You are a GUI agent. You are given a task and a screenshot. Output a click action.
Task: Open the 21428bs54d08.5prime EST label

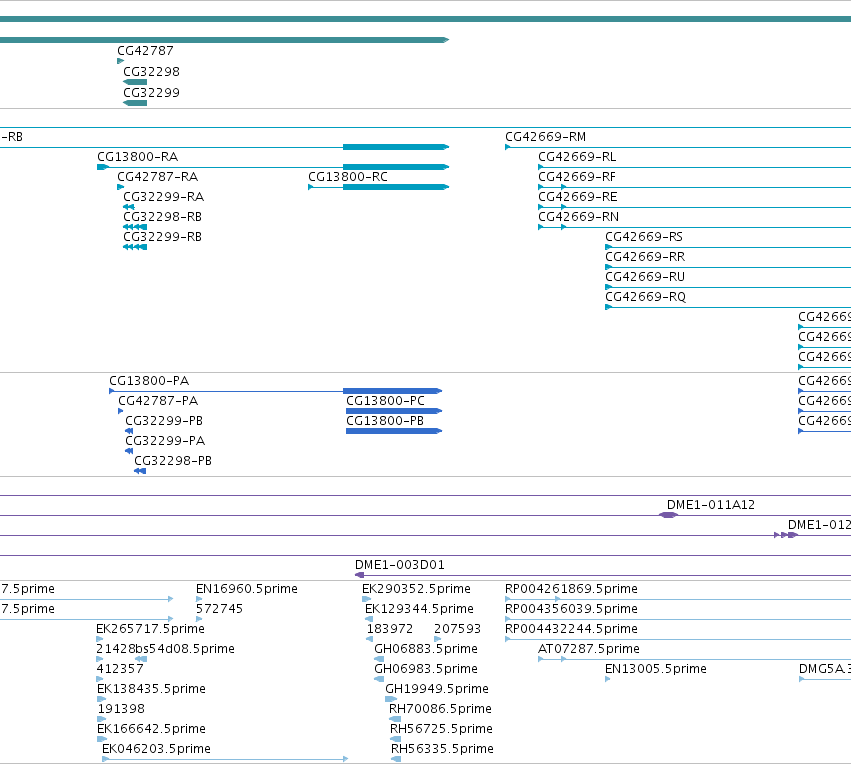pyautogui.click(x=165, y=650)
